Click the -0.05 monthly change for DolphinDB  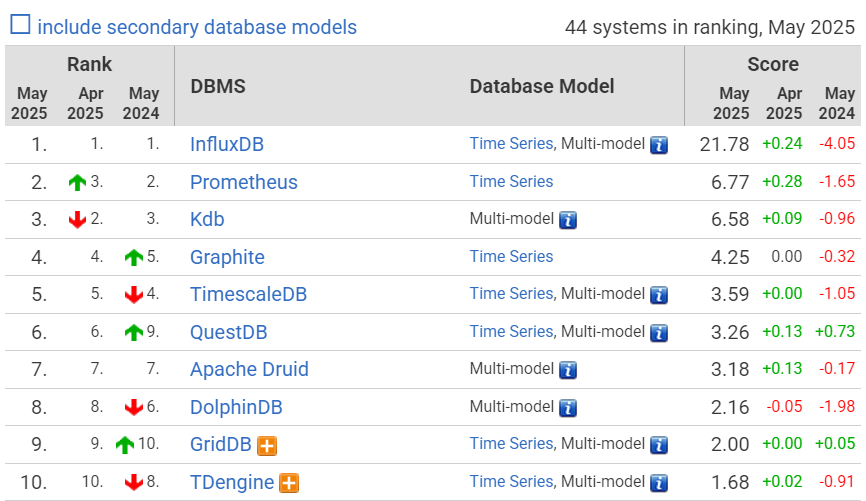tap(784, 407)
